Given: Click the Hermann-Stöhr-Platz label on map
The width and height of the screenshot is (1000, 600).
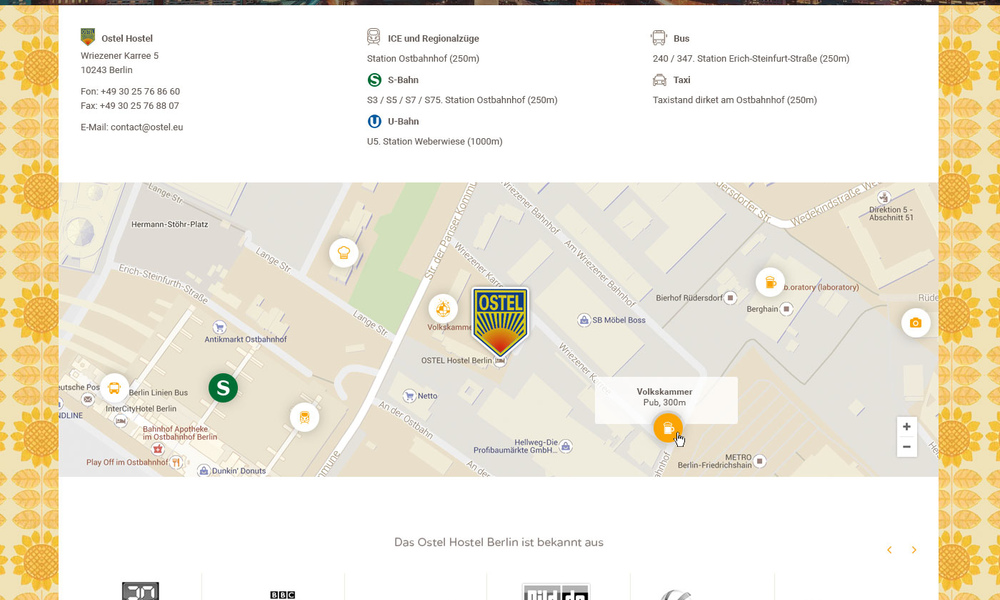Looking at the screenshot, I should 170,224.
